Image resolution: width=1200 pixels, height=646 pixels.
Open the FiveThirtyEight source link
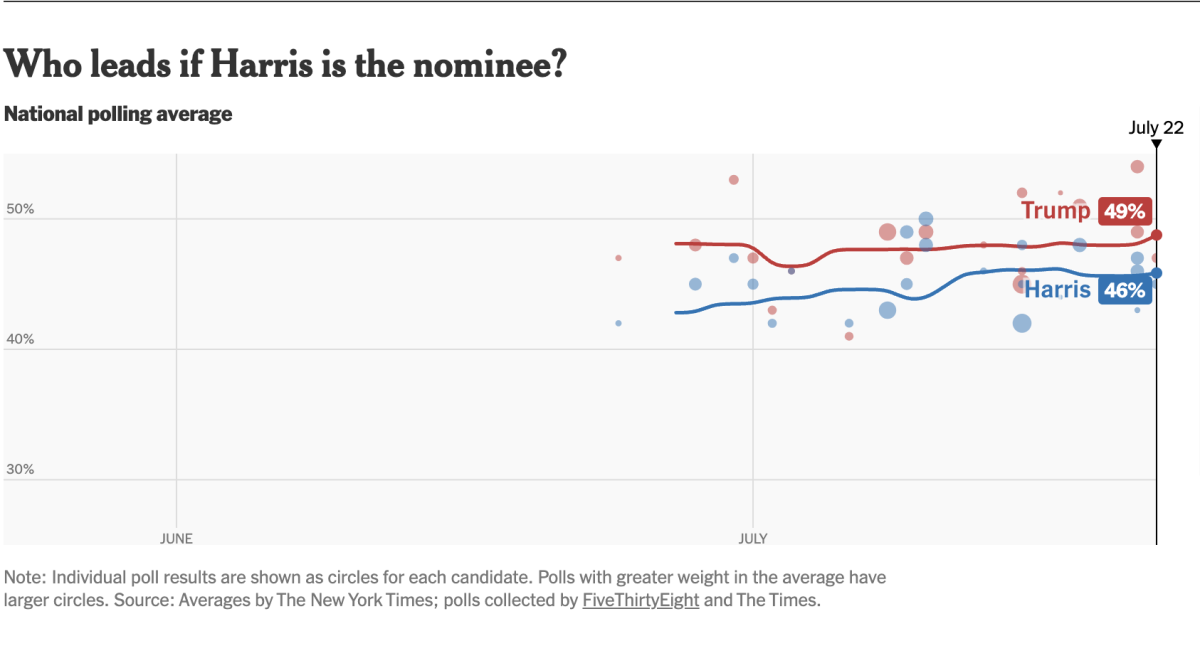click(640, 601)
